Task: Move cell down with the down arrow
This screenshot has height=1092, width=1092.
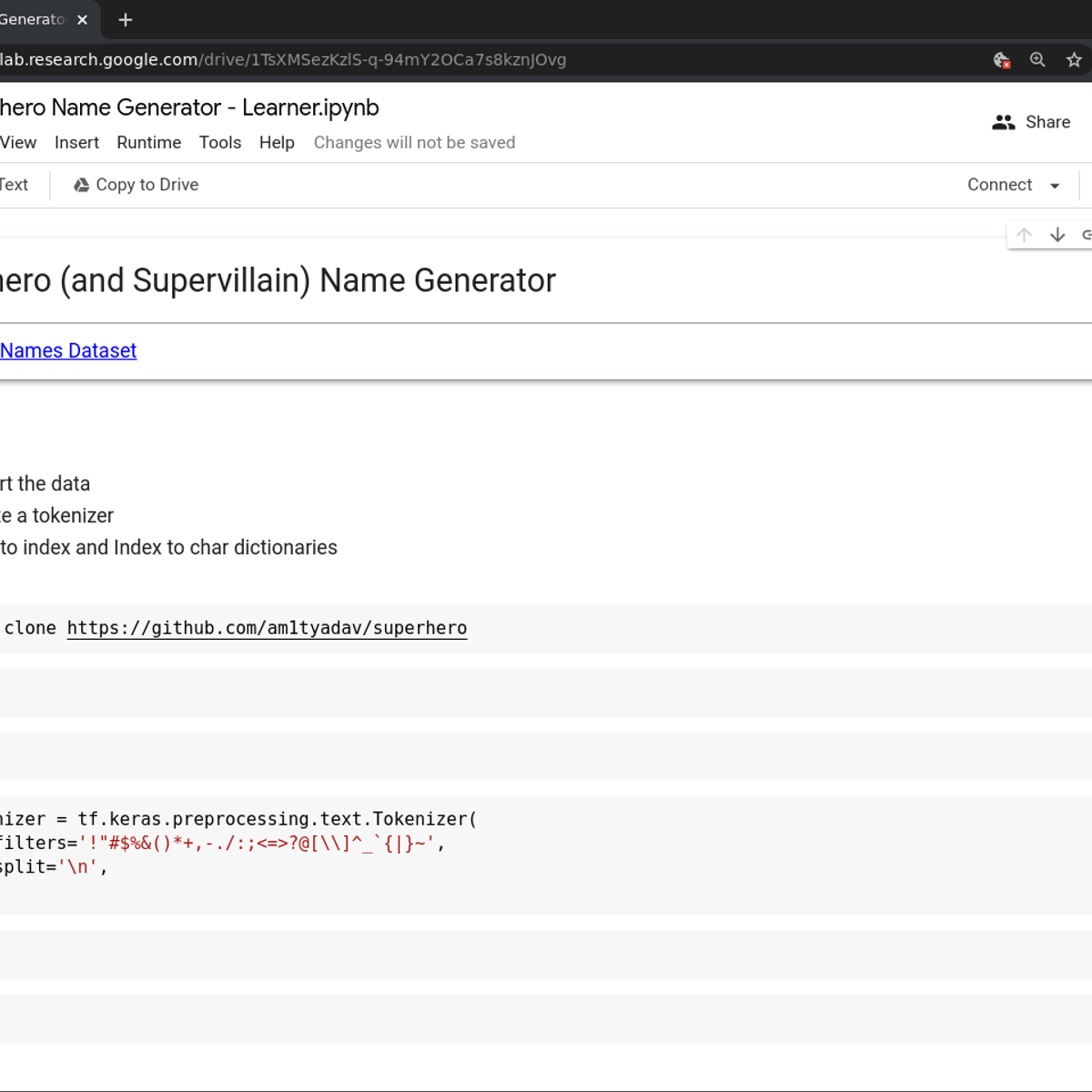Action: (x=1057, y=235)
